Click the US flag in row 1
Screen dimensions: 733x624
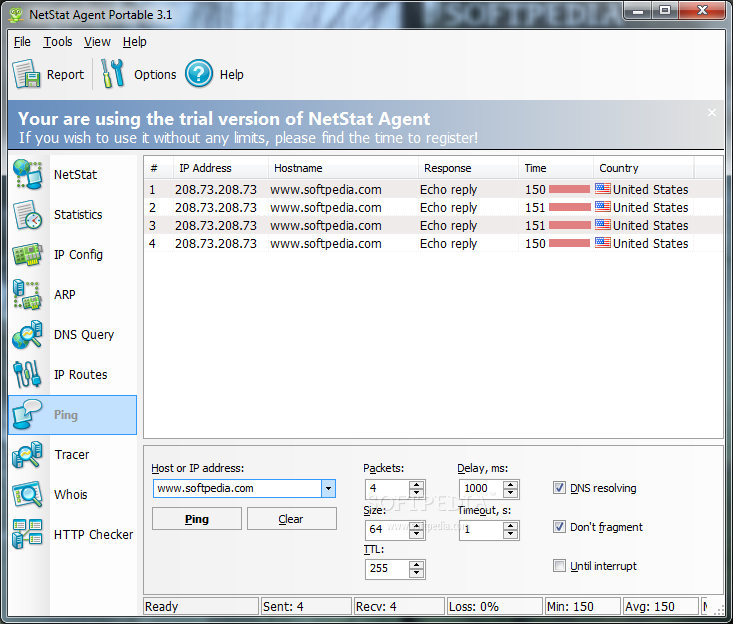[x=603, y=189]
